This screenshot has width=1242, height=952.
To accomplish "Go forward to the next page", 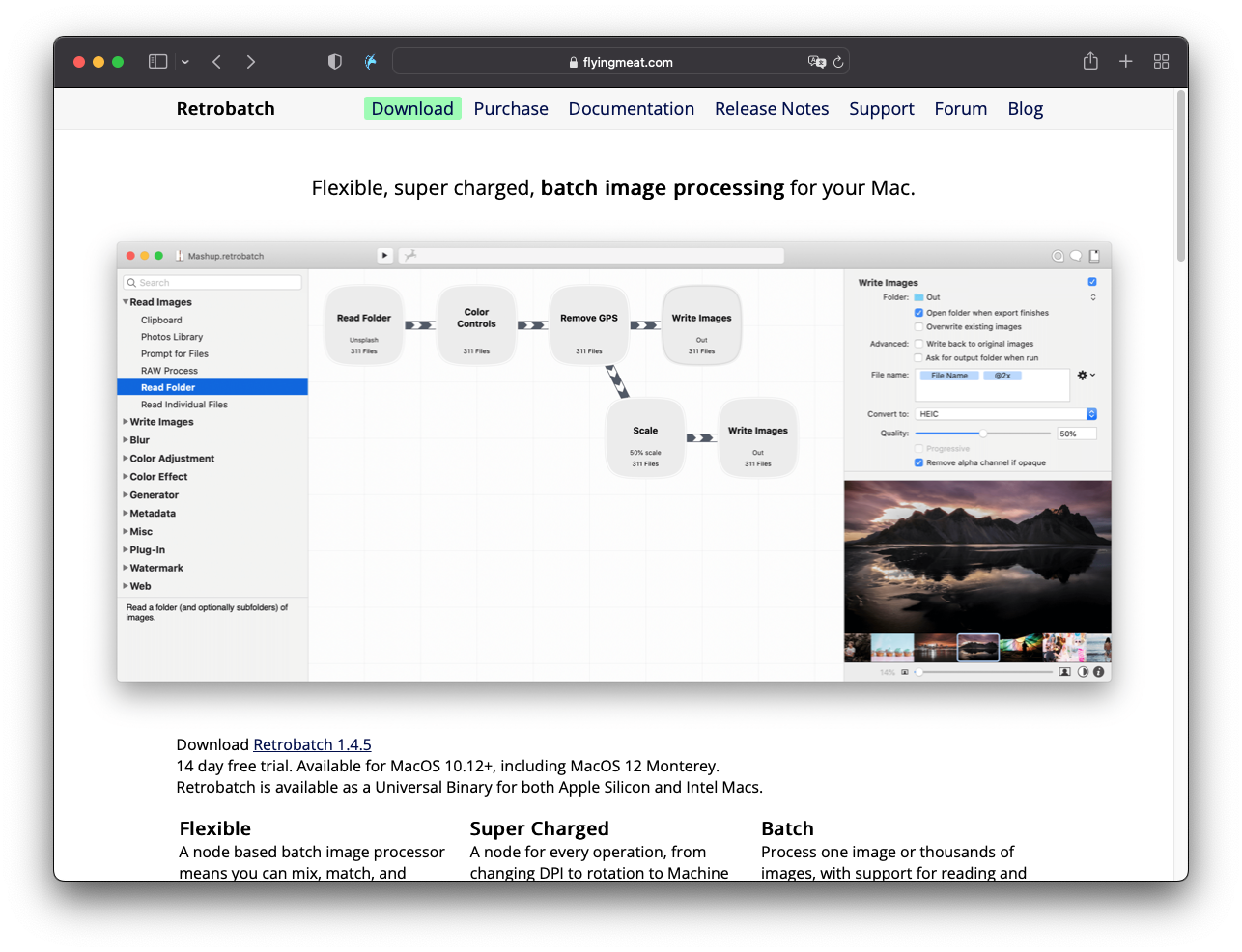I will (251, 62).
